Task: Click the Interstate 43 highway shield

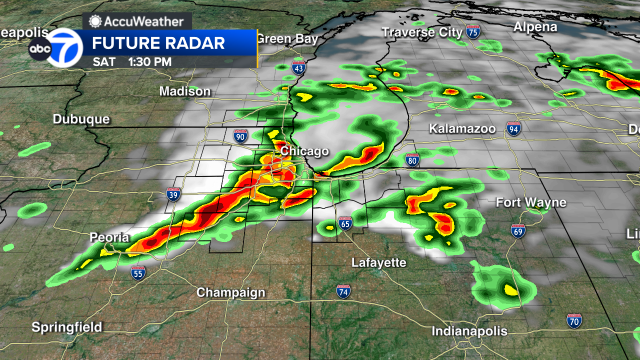Action: tap(299, 68)
